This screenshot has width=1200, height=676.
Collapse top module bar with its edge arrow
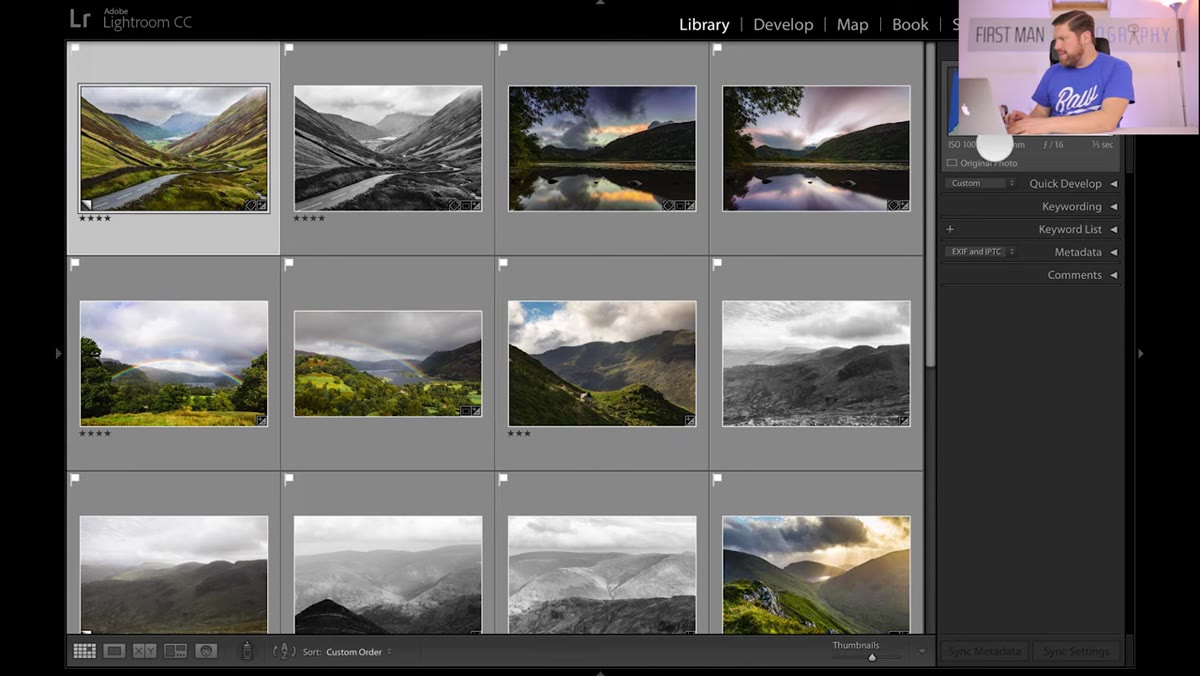[600, 3]
